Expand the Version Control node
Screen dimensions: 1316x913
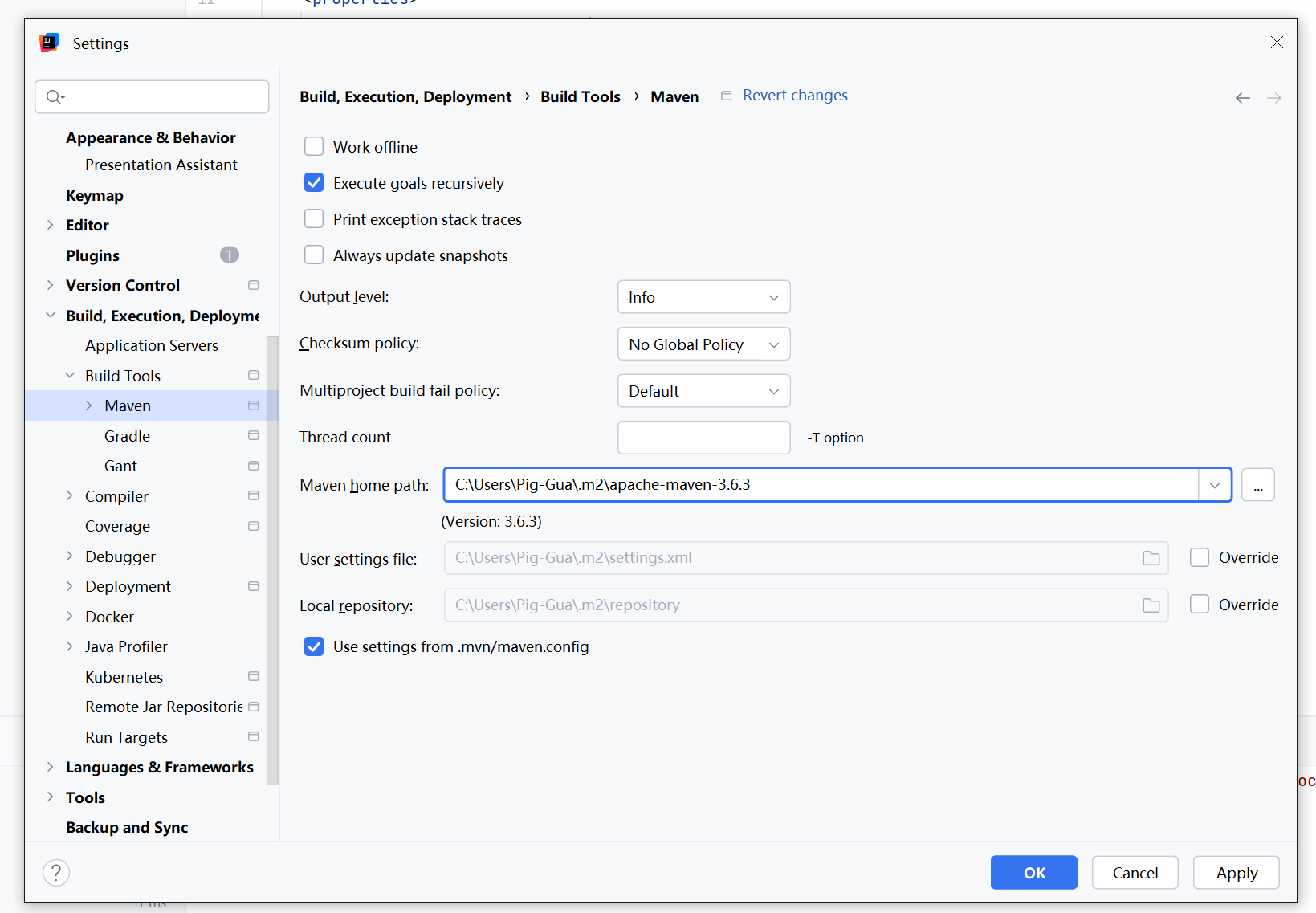click(x=50, y=285)
